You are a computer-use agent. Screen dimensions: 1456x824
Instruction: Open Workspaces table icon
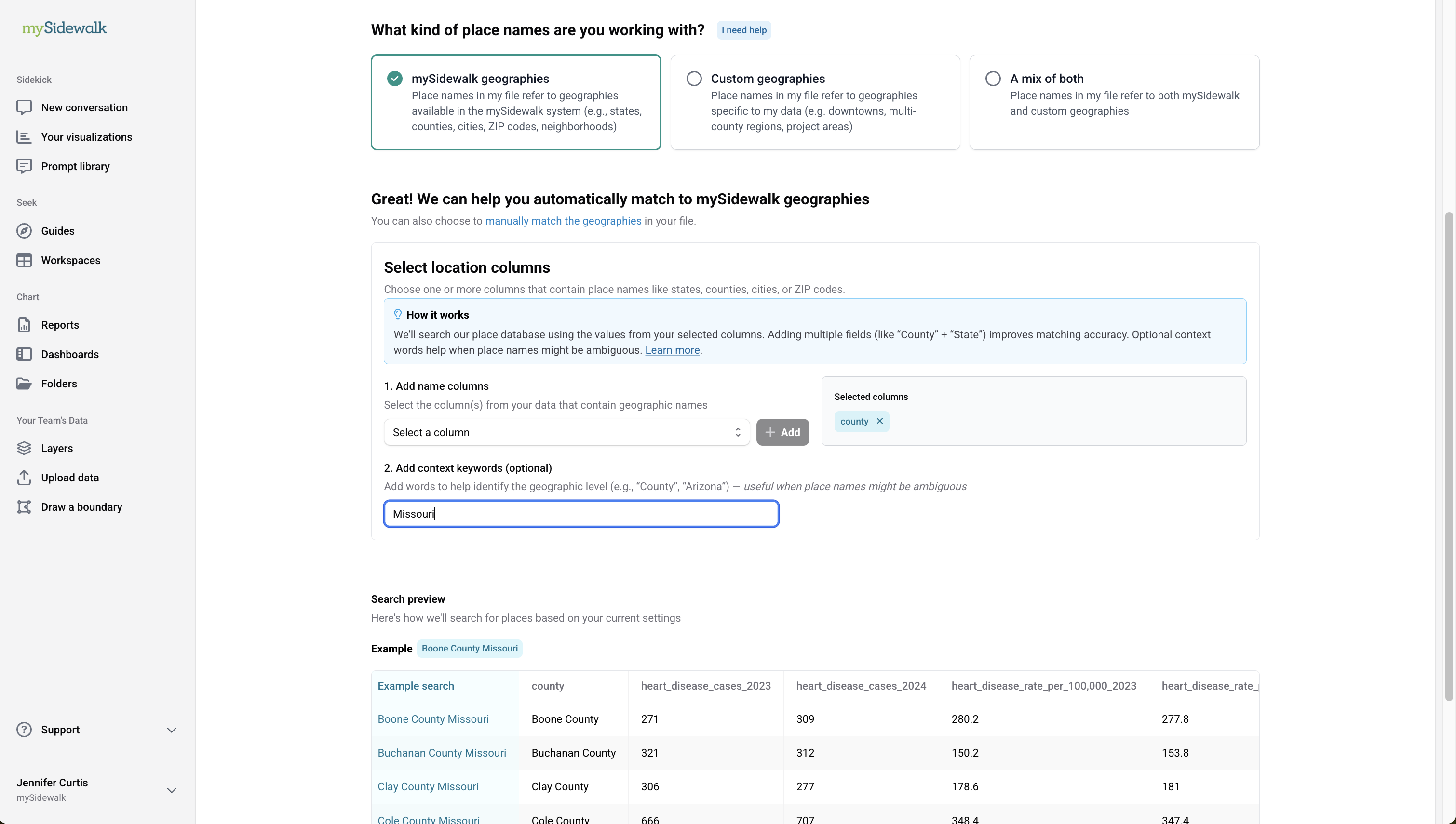(x=24, y=260)
